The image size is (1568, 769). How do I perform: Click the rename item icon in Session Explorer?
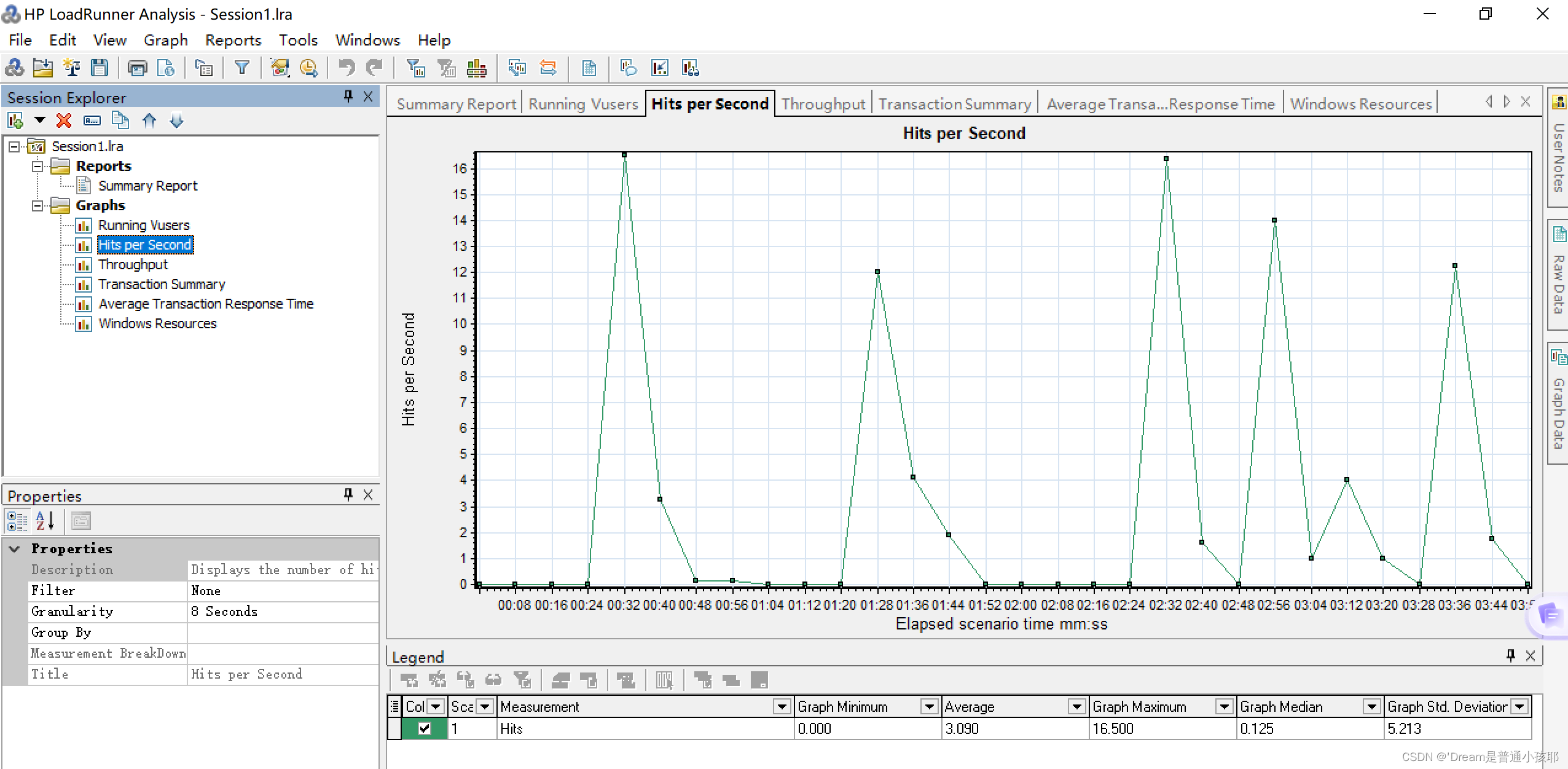(92, 120)
